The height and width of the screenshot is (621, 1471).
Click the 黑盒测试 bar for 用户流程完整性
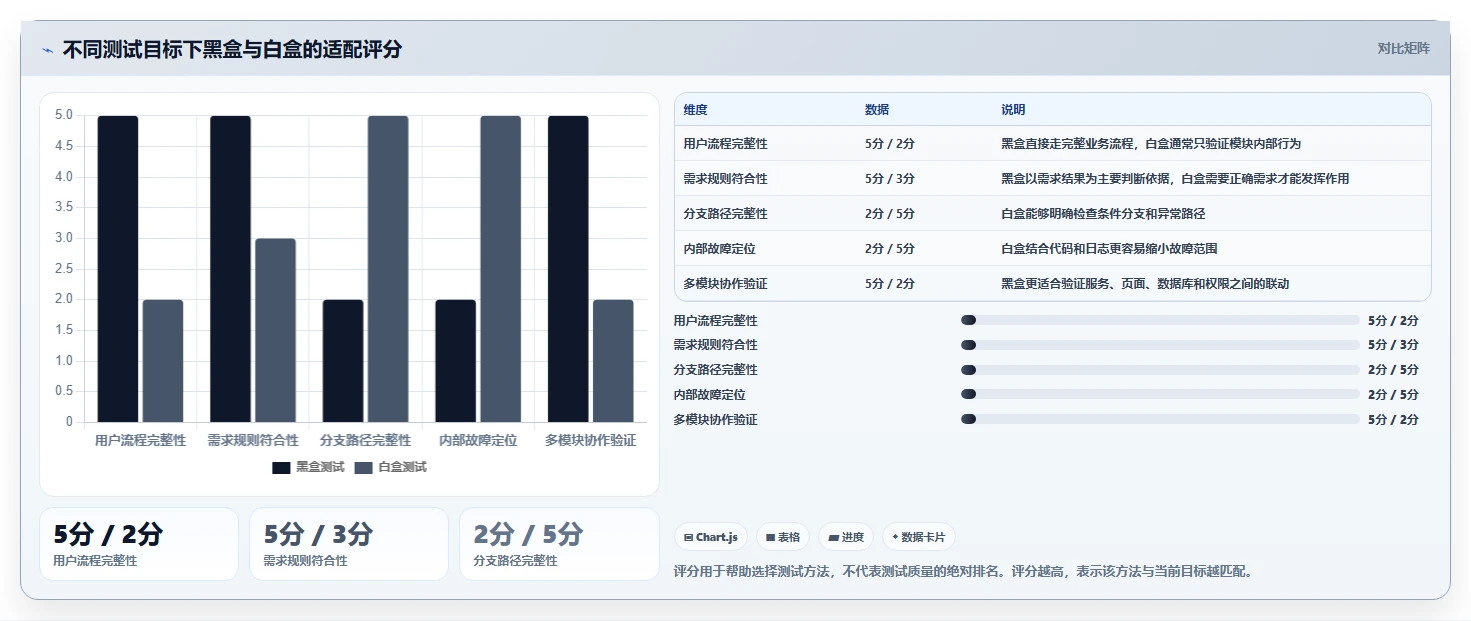(118, 269)
